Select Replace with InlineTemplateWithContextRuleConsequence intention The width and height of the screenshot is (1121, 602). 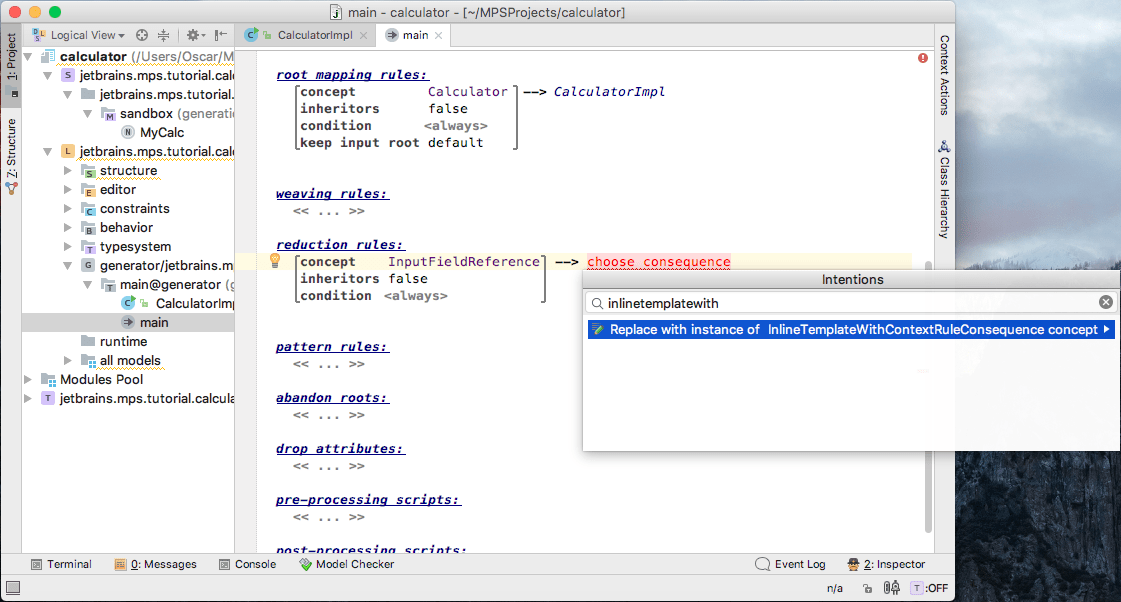(x=850, y=330)
